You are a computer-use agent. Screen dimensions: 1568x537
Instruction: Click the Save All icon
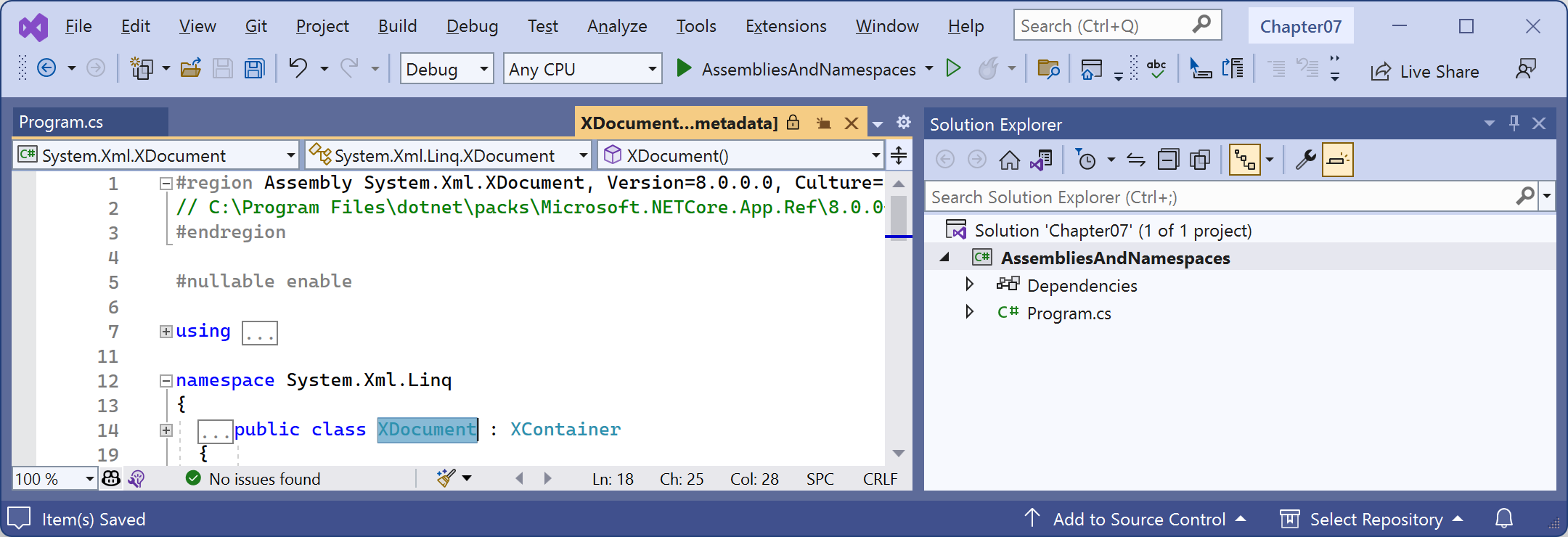point(254,68)
